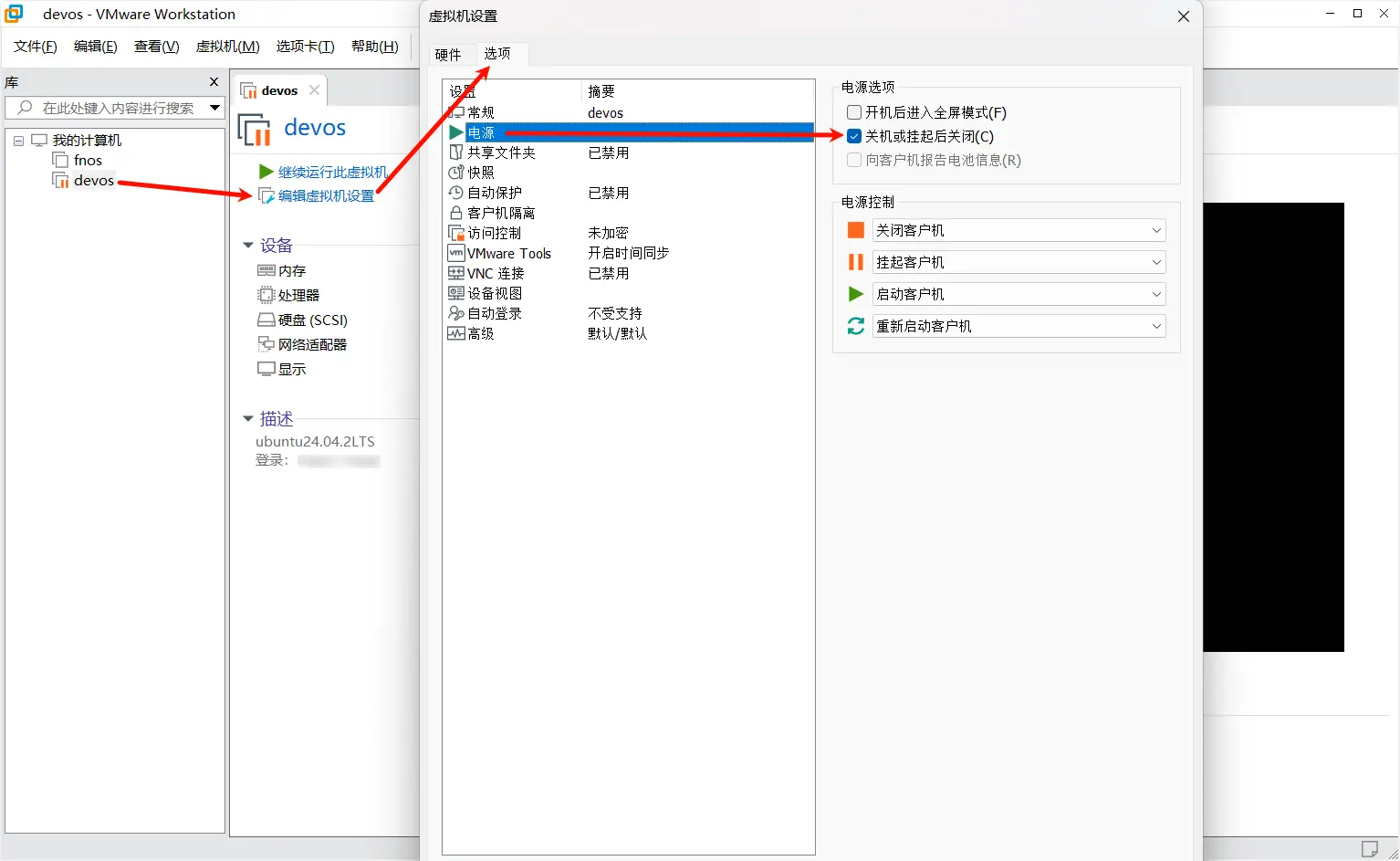Viewport: 1400px width, 861px height.
Task: Open the 挂起客户机 dropdown
Action: [1019, 262]
